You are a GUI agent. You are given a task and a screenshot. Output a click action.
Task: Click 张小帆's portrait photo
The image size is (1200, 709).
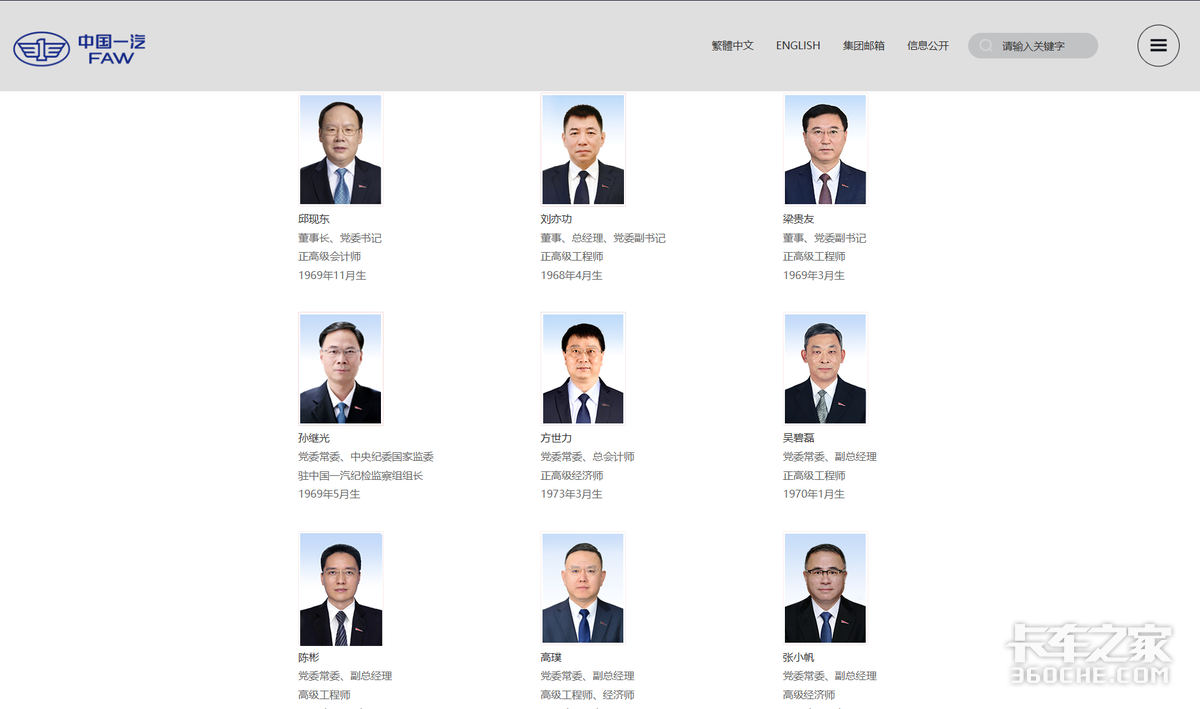coord(825,587)
